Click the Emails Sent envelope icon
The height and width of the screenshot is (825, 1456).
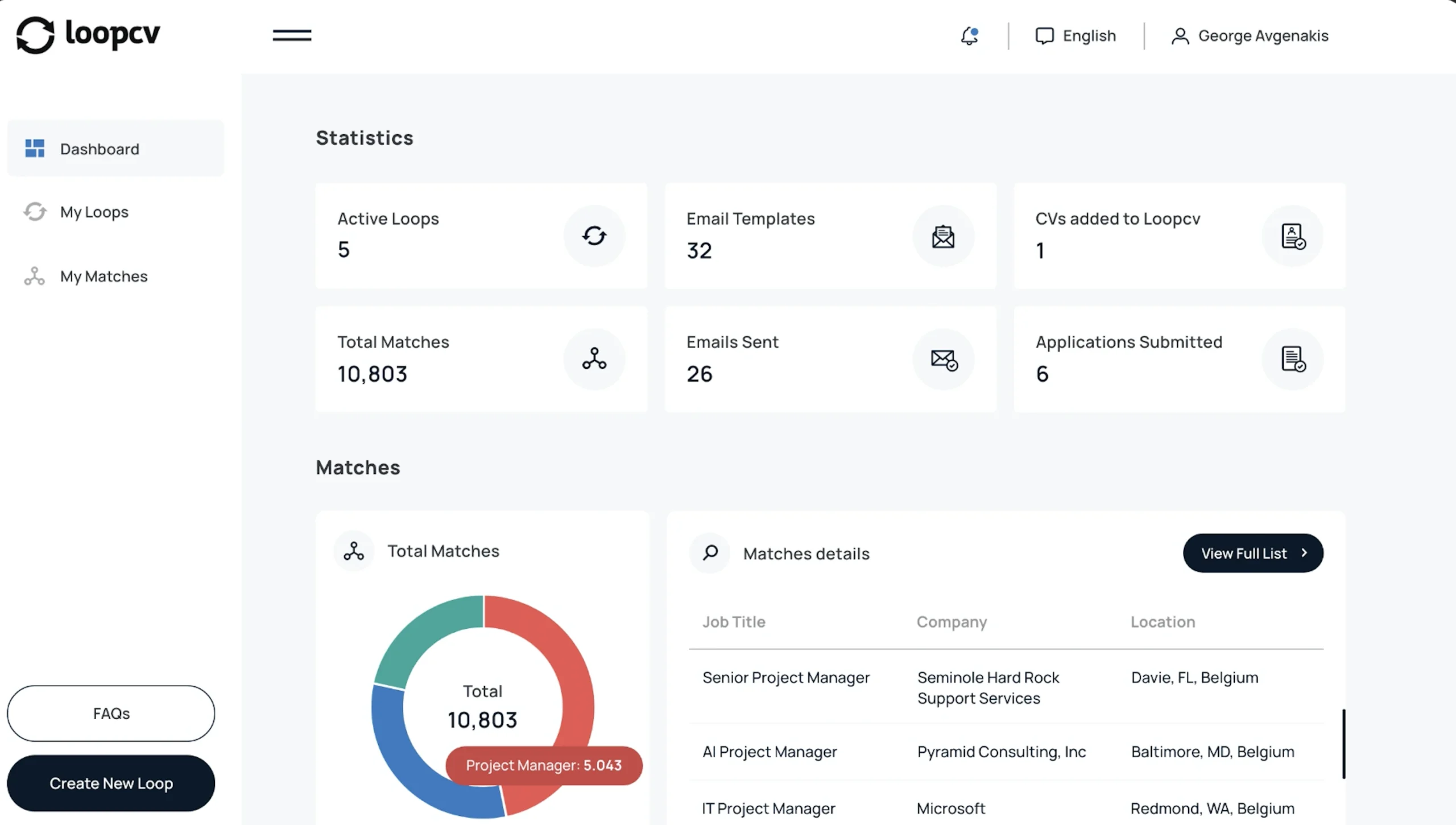(943, 359)
